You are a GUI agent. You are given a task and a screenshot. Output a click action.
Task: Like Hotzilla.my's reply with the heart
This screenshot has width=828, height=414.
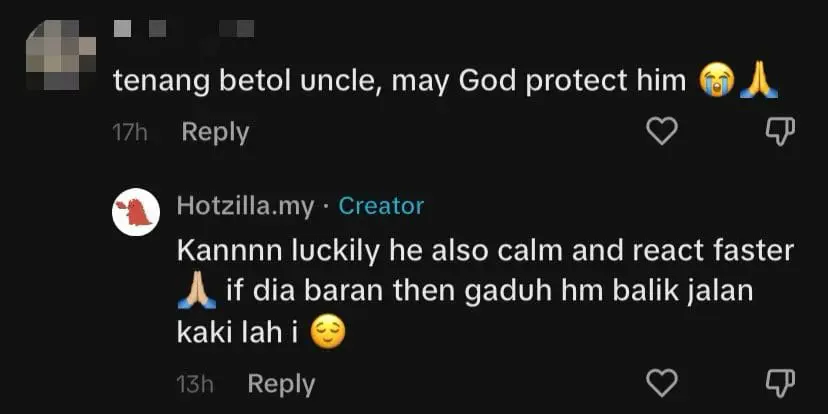click(662, 382)
